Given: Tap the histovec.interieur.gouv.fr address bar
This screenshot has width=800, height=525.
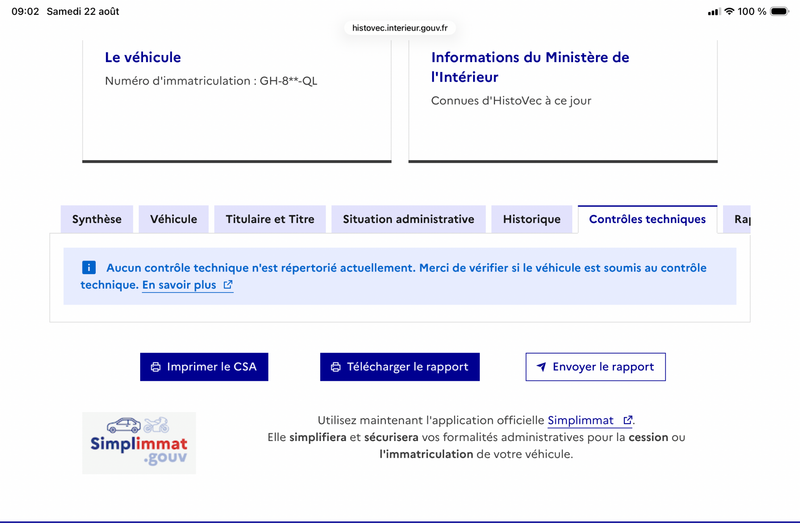Looking at the screenshot, I should pos(400,28).
